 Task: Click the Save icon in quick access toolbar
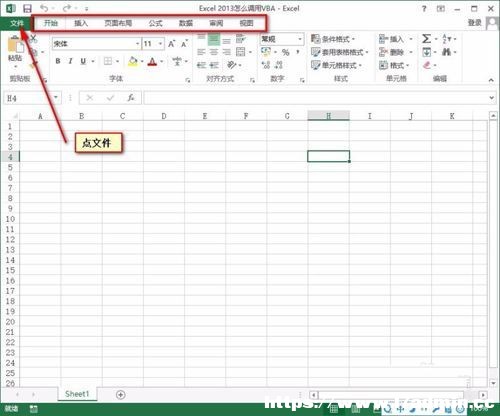tap(27, 8)
